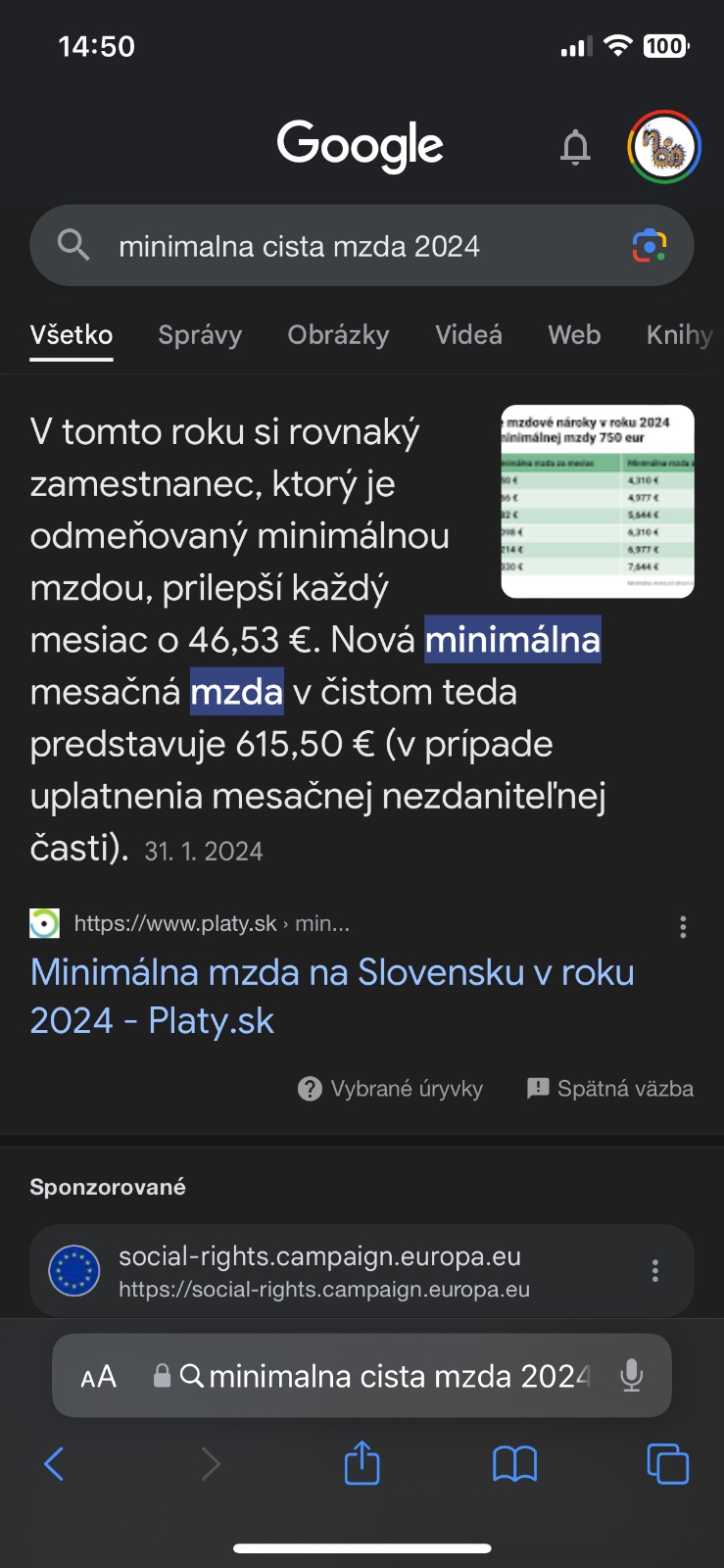This screenshot has height=1568, width=724.
Task: Open the minimum wage table thumbnail
Action: [597, 501]
